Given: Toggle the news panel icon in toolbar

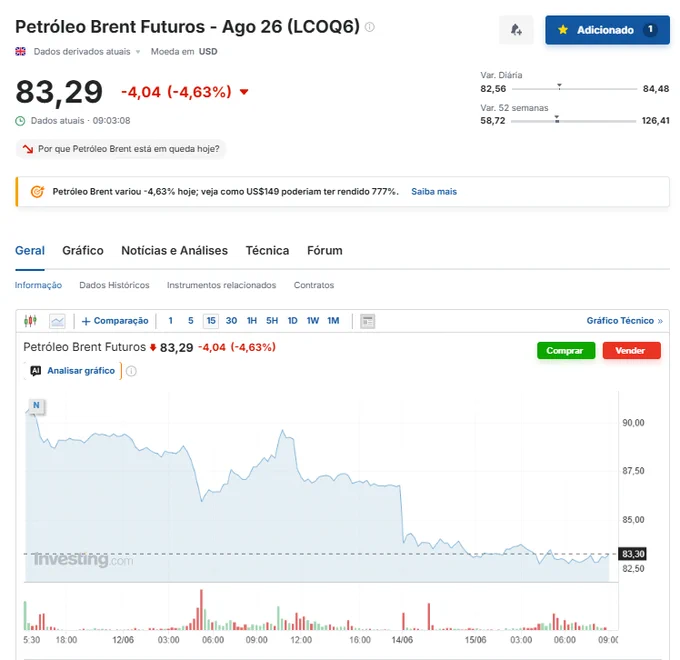Looking at the screenshot, I should tap(367, 321).
